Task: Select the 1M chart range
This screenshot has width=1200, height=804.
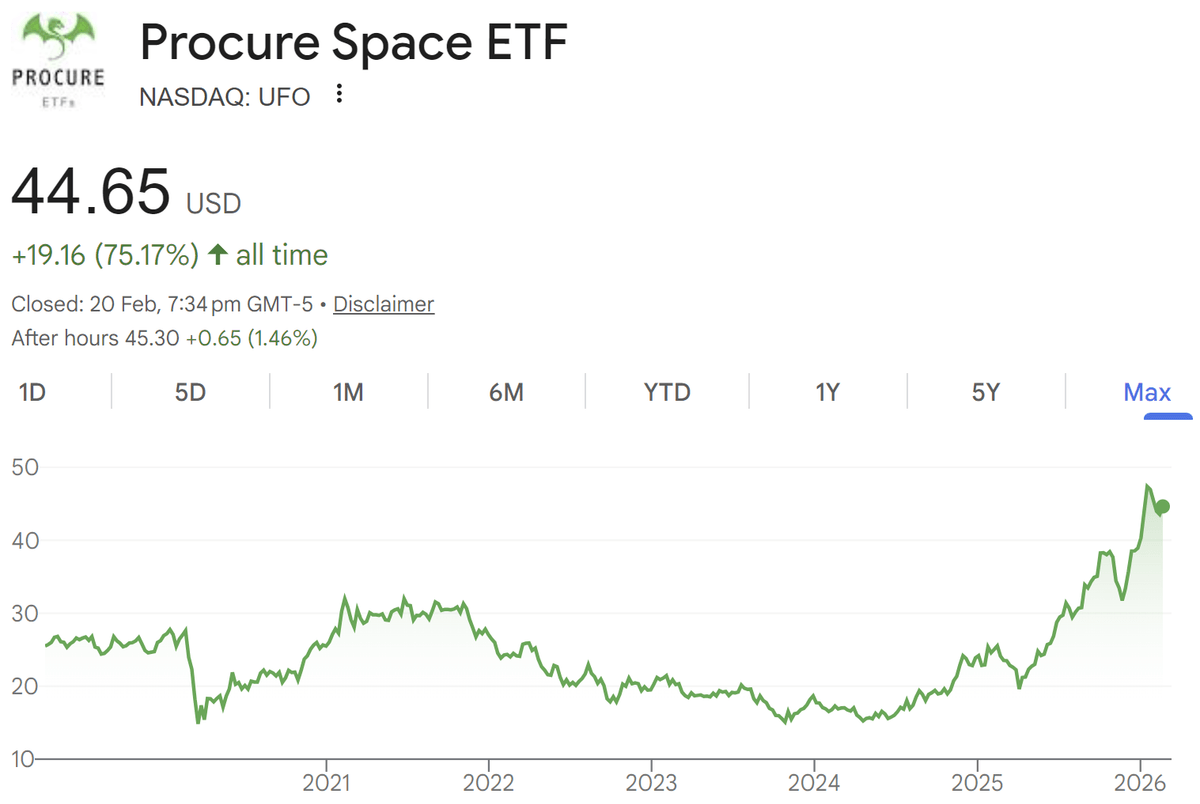Action: (x=348, y=392)
